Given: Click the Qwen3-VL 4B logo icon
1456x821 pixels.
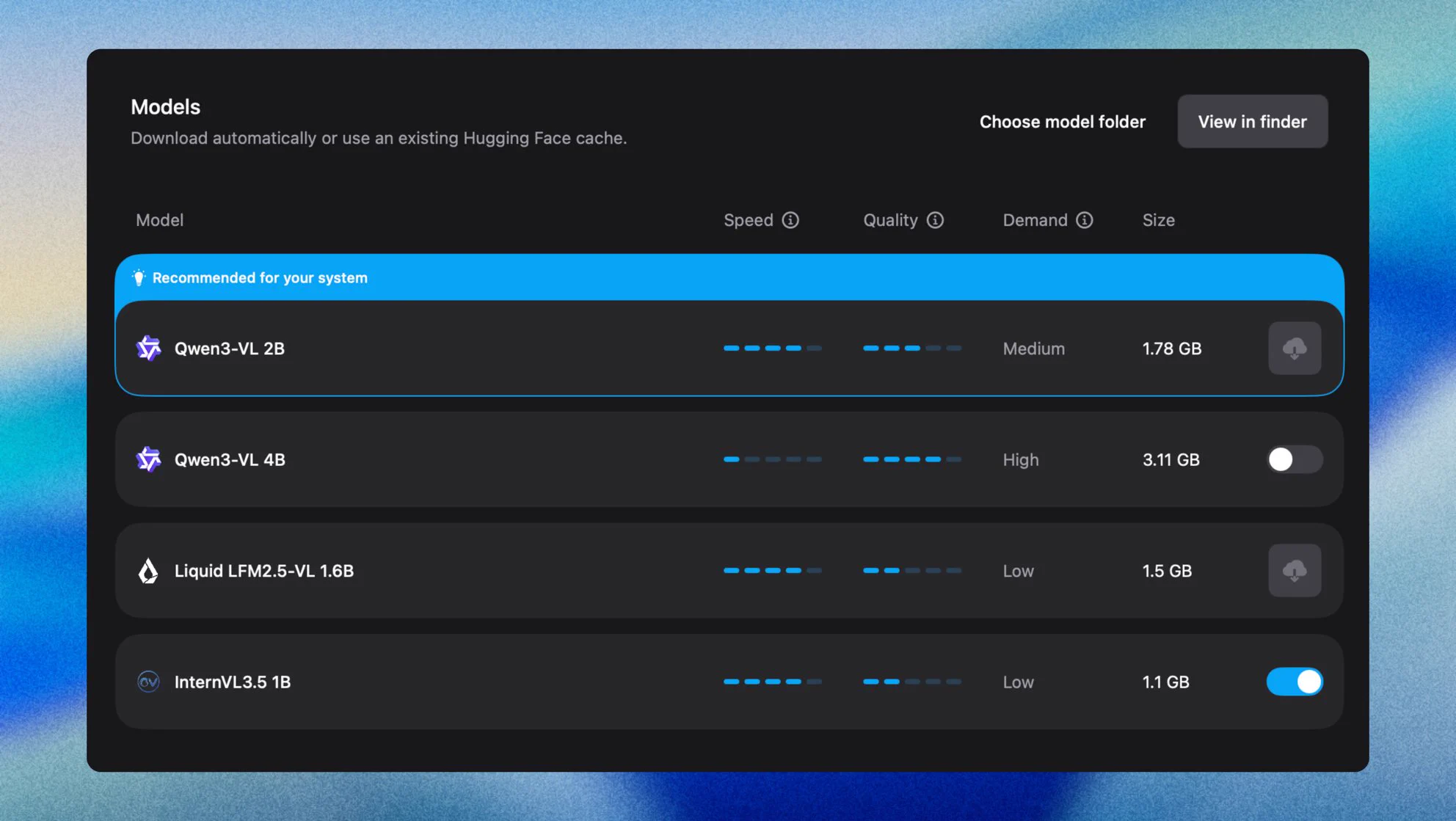Looking at the screenshot, I should [148, 459].
